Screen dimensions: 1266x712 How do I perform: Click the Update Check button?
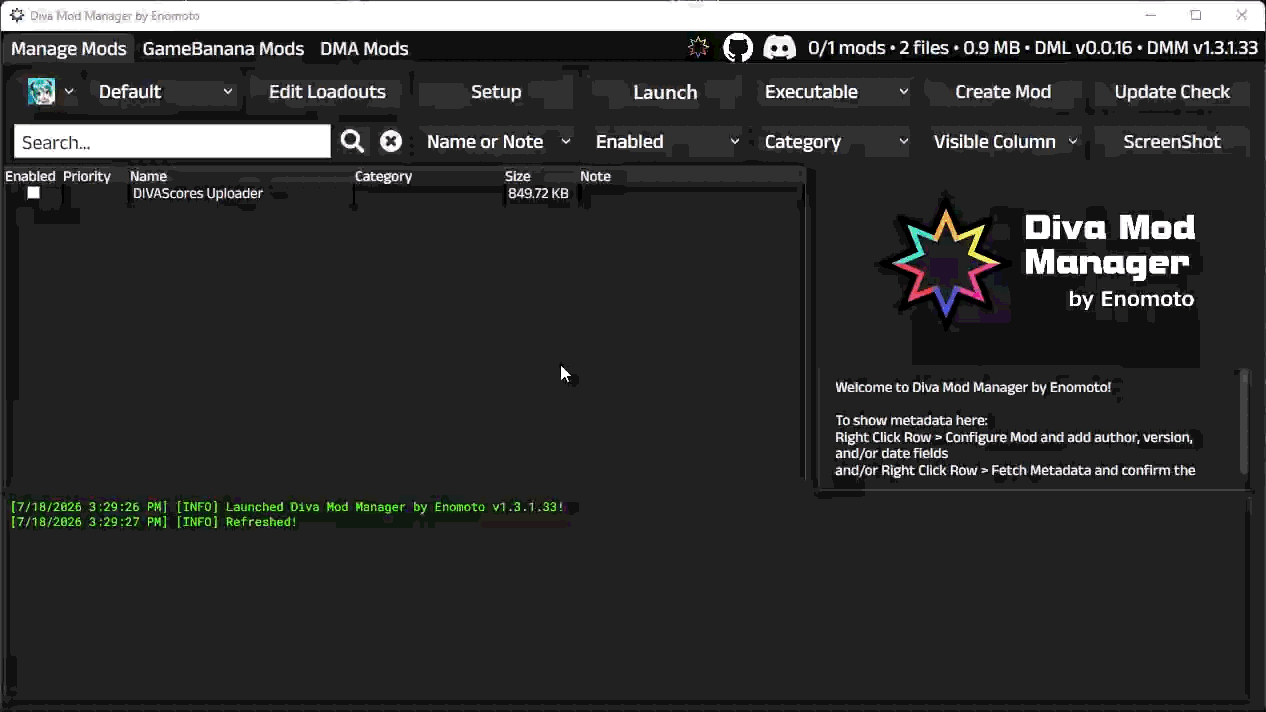1172,92
